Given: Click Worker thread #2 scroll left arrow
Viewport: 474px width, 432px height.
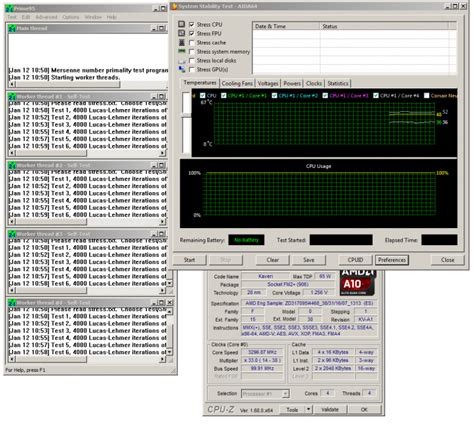Looking at the screenshot, I should pyautogui.click(x=12, y=222).
